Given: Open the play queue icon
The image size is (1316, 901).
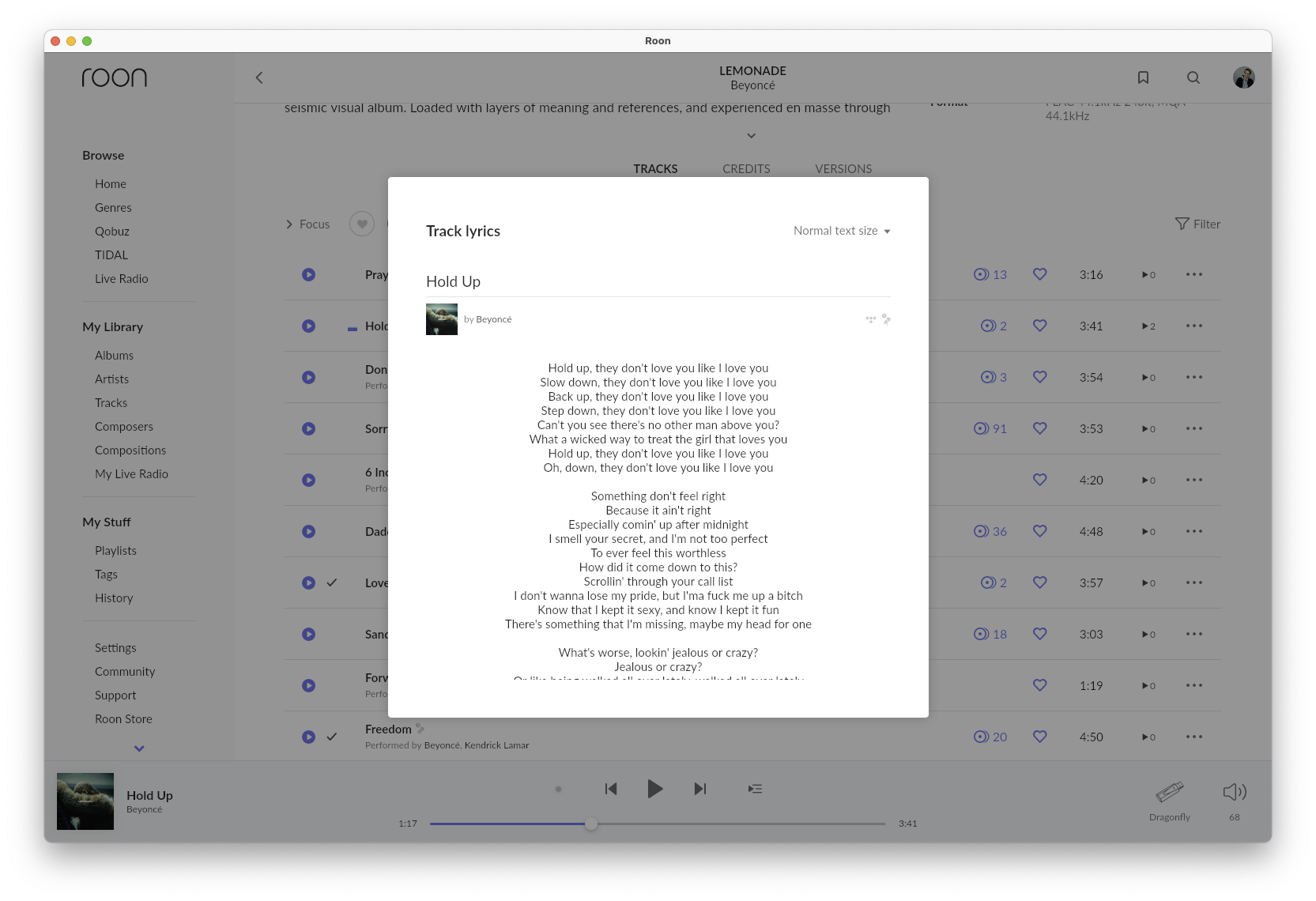Looking at the screenshot, I should (756, 789).
